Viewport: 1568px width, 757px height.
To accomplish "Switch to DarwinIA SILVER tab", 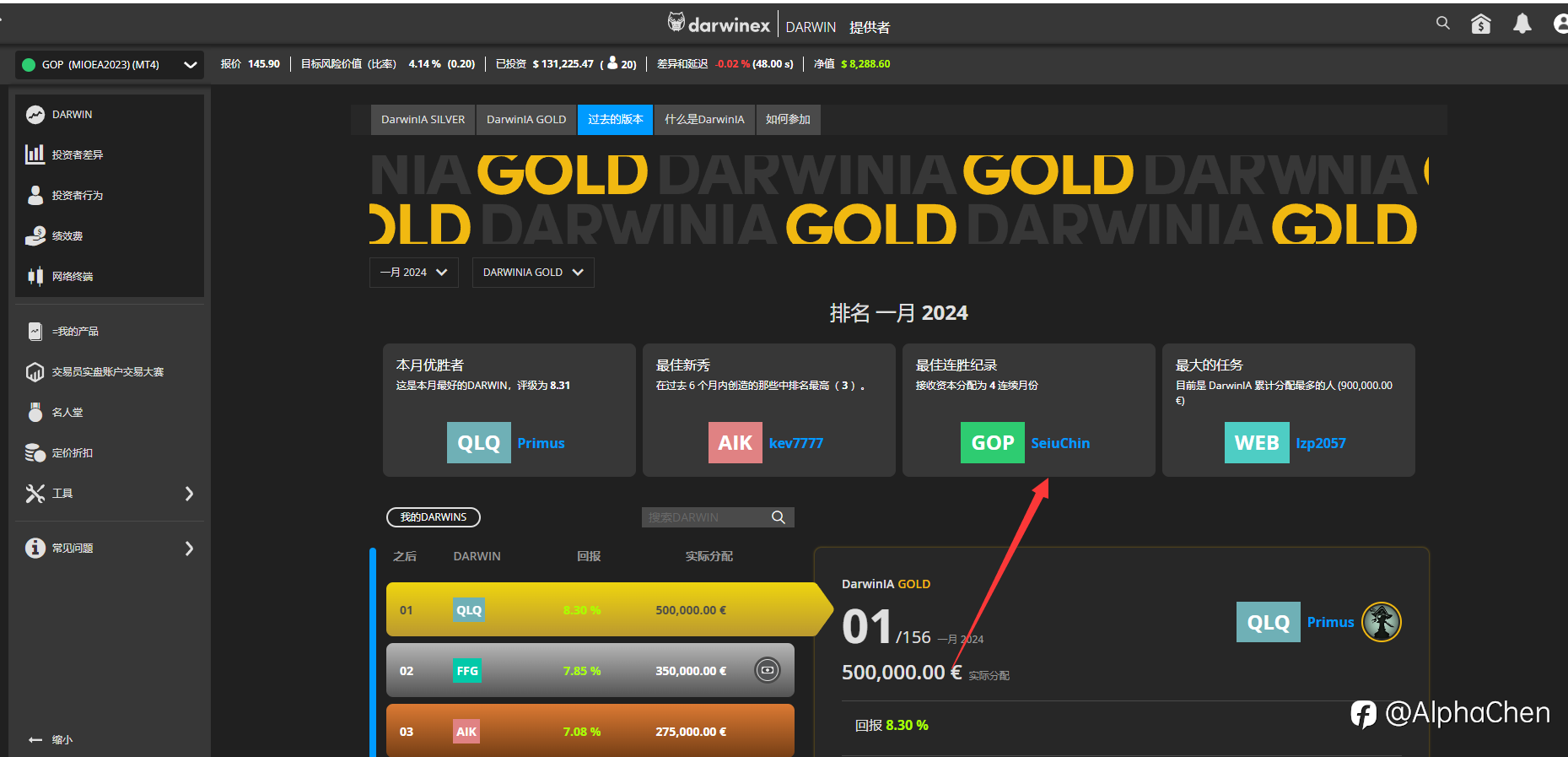I will click(x=423, y=119).
